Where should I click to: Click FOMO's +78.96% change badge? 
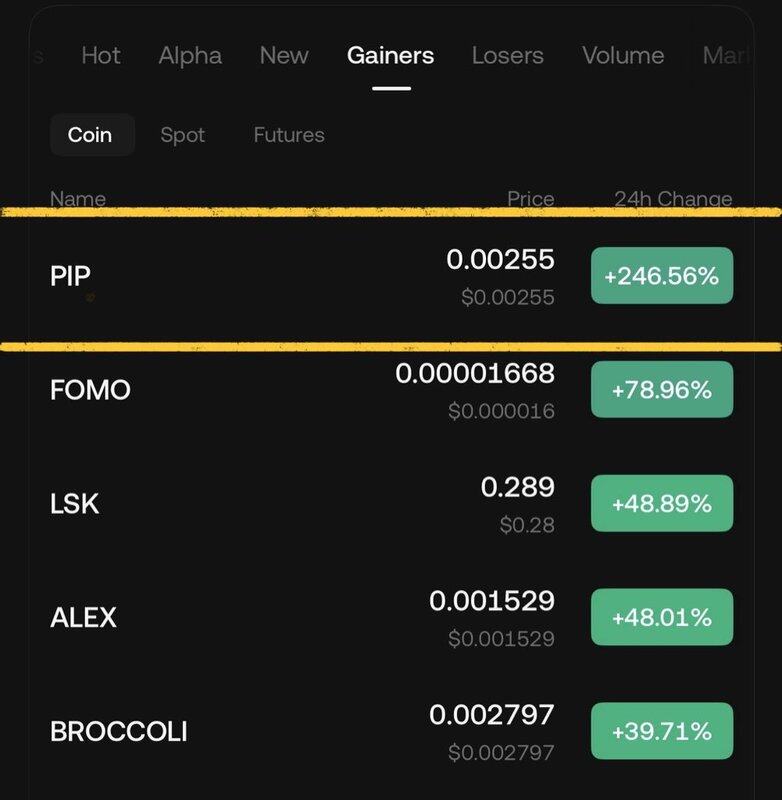tap(662, 389)
